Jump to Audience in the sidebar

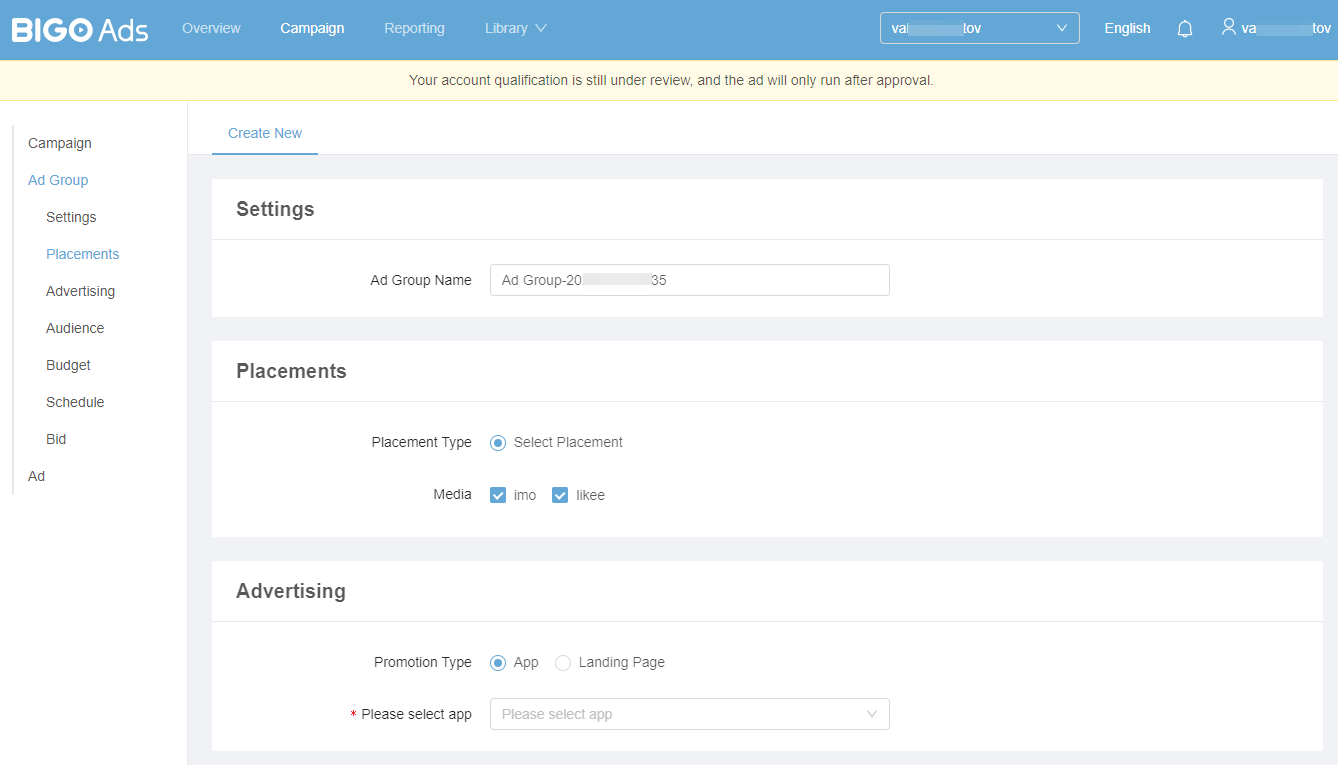(75, 328)
